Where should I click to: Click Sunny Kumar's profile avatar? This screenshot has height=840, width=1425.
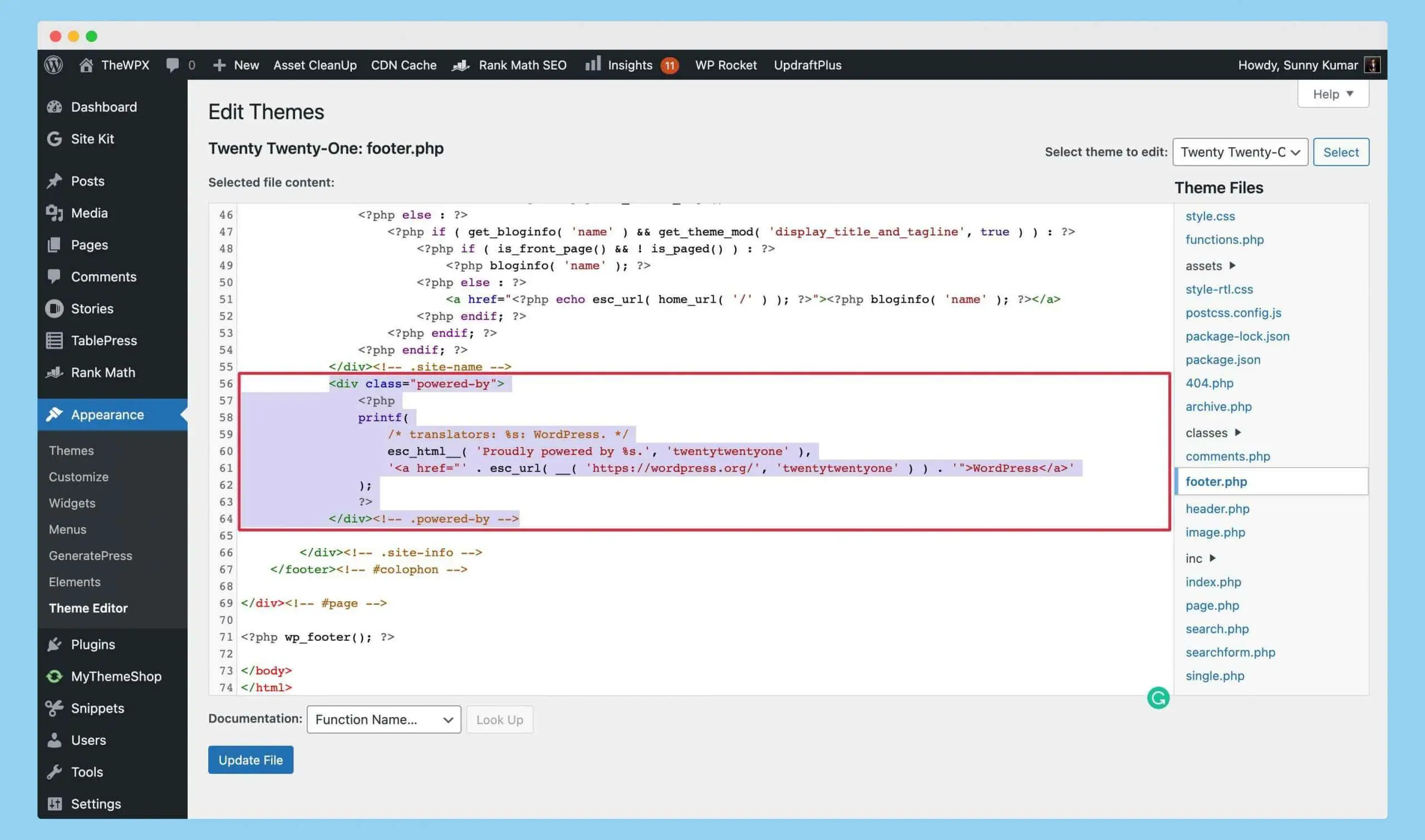click(1372, 65)
